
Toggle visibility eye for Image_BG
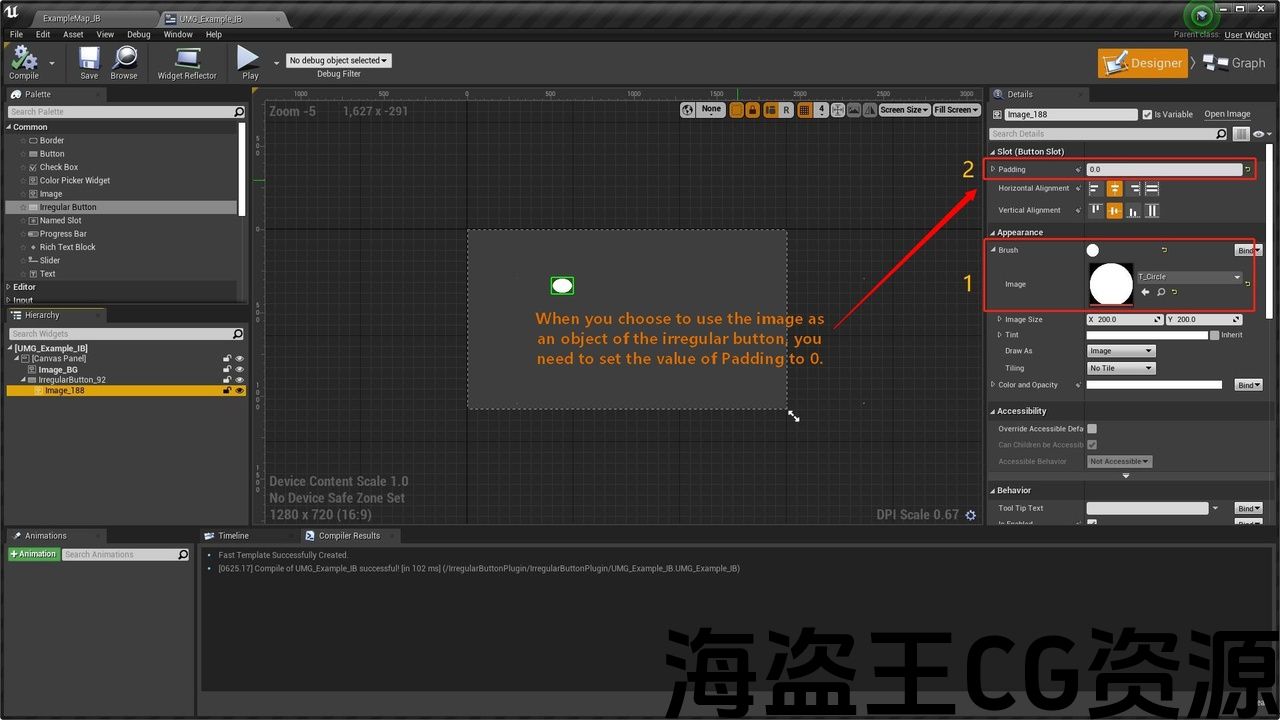tap(239, 369)
